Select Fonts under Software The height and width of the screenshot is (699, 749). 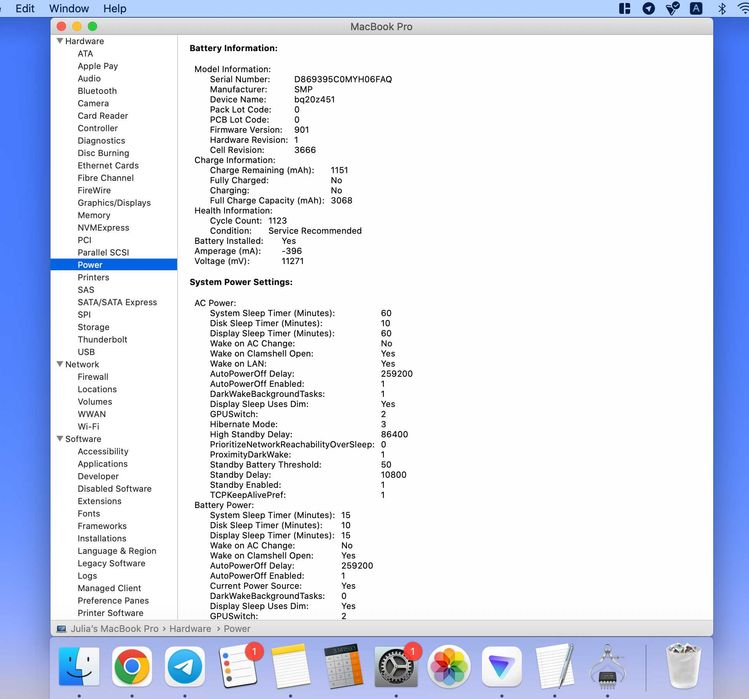pyautogui.click(x=89, y=513)
